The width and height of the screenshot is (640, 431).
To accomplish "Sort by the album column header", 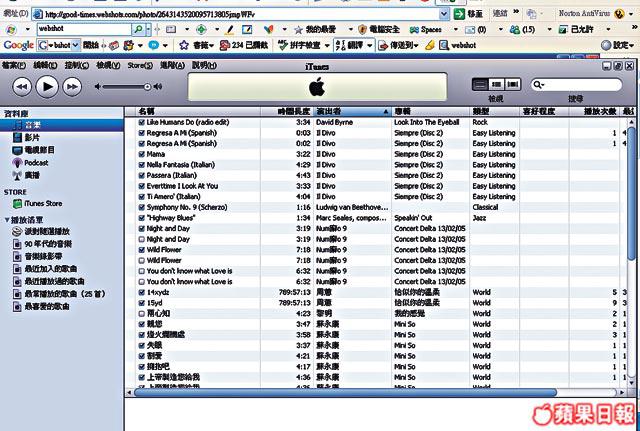I will tap(431, 111).
